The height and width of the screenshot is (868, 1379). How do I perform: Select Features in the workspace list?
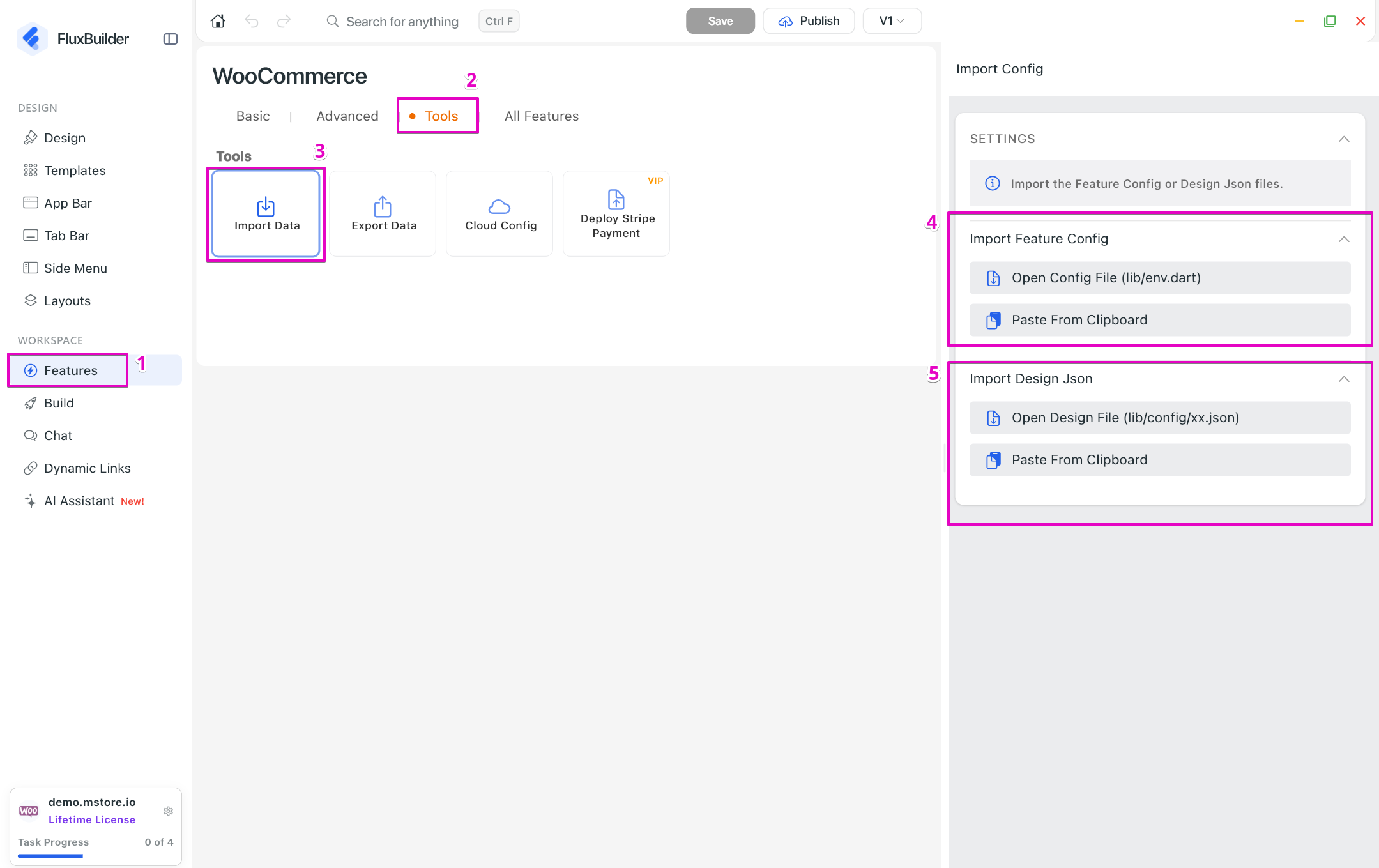click(95, 370)
